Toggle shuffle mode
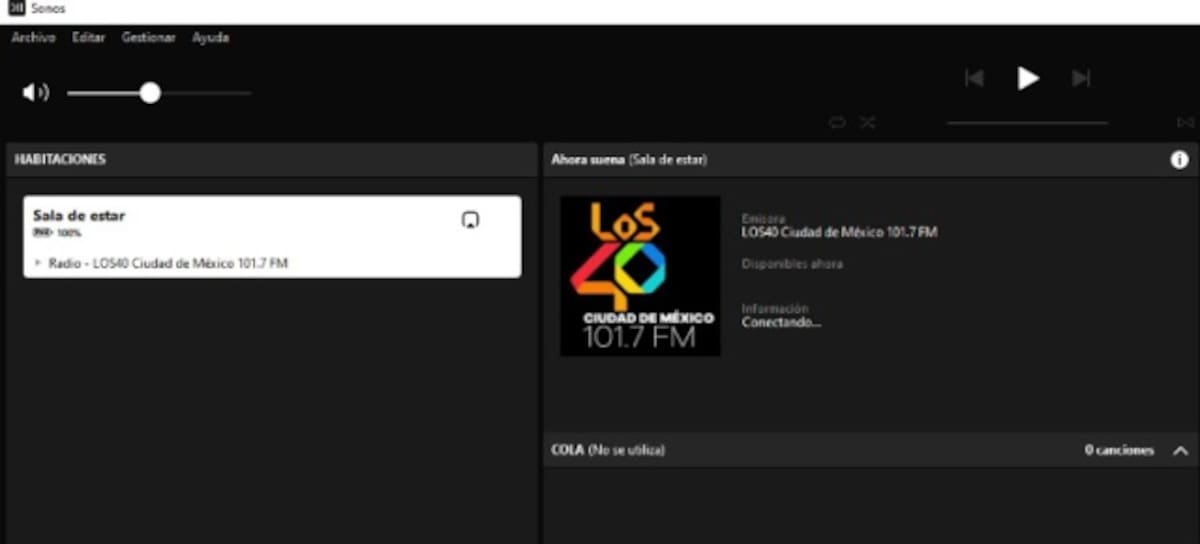This screenshot has width=1200, height=544. [867, 122]
